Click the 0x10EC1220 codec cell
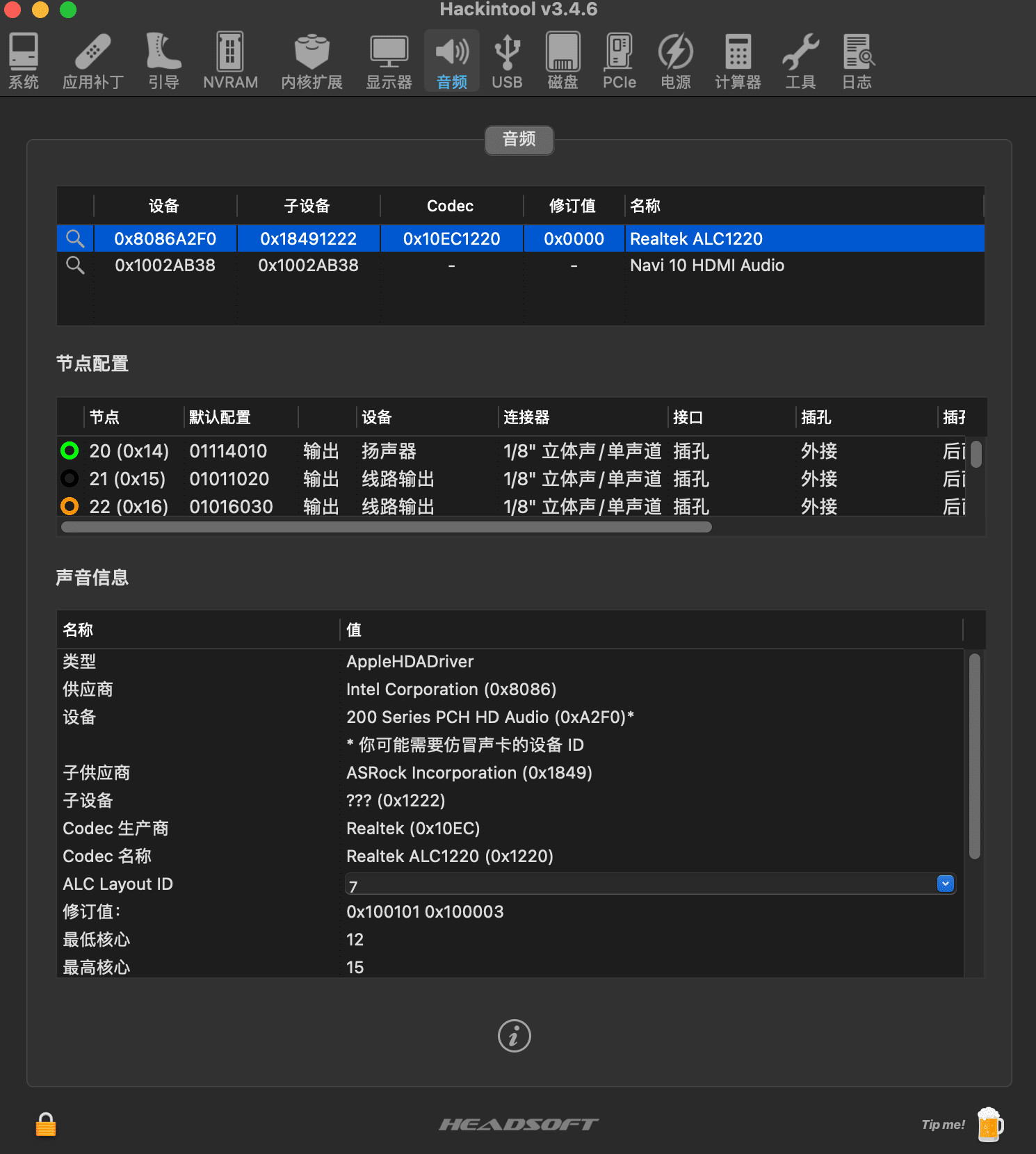Image resolution: width=1036 pixels, height=1154 pixels. pos(451,238)
